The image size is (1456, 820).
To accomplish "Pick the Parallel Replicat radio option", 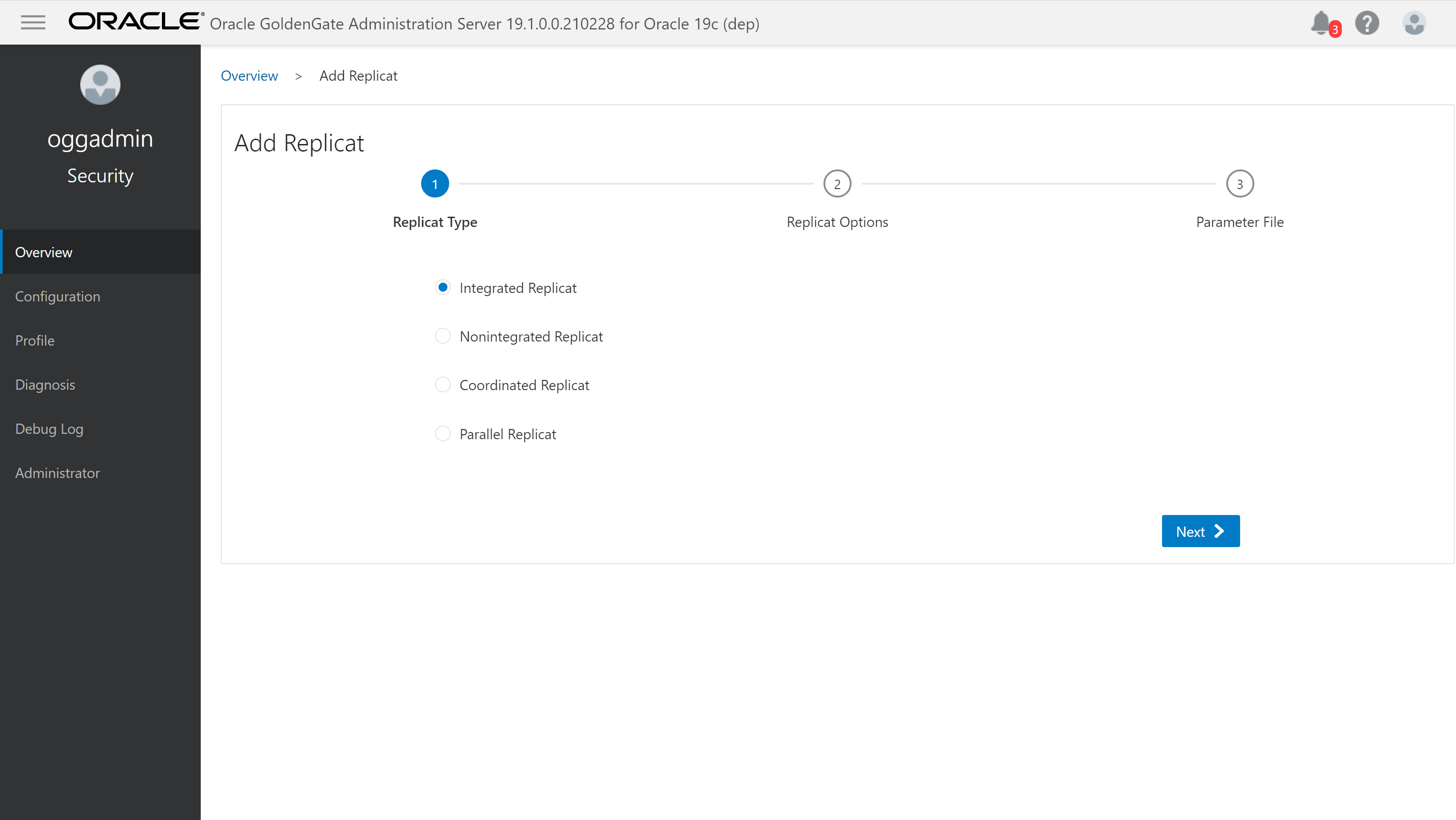I will [443, 434].
